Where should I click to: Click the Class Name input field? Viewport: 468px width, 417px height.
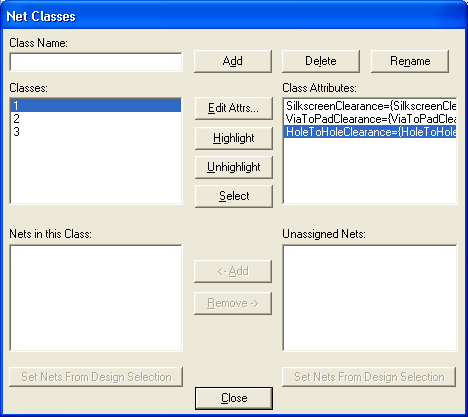pyautogui.click(x=96, y=62)
